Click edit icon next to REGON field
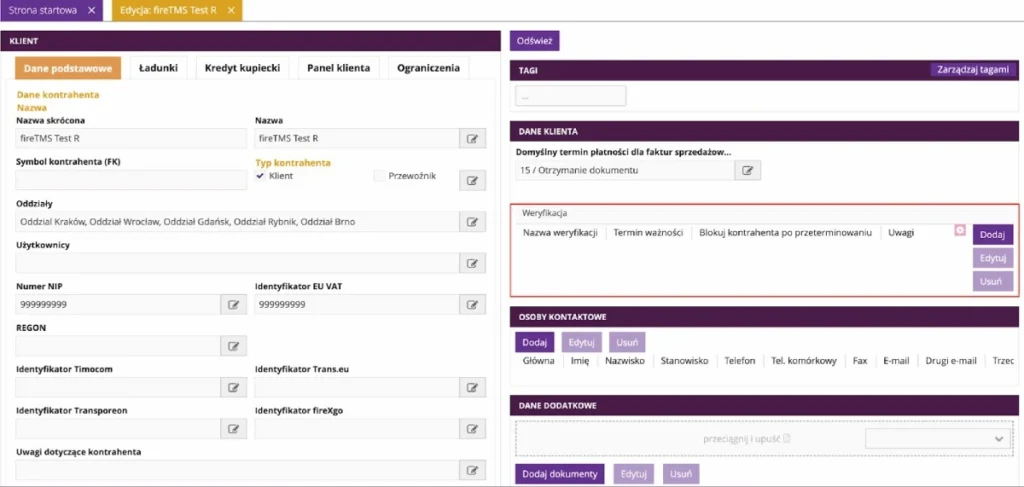This screenshot has width=1024, height=487. [233, 346]
